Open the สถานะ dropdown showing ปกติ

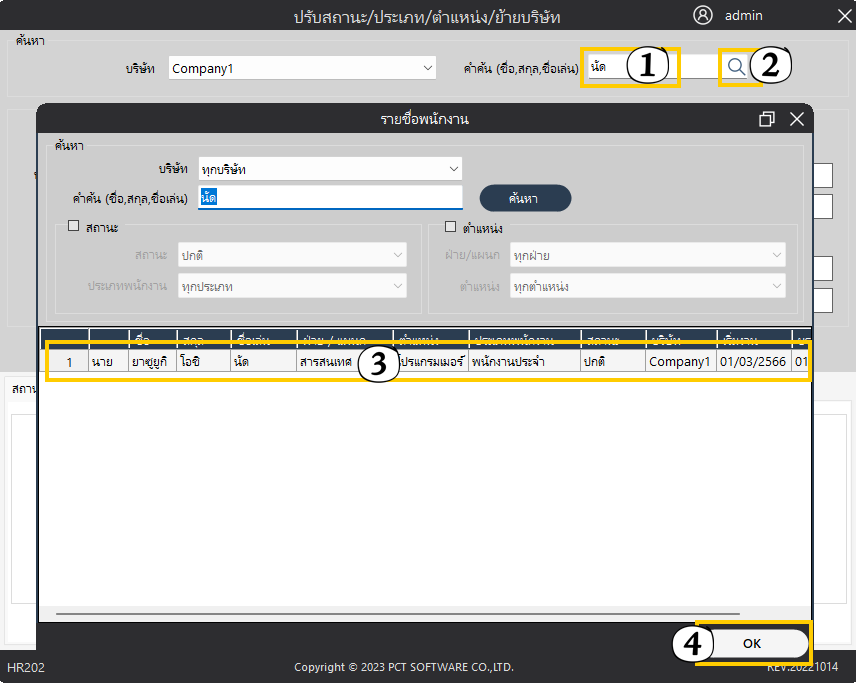292,256
